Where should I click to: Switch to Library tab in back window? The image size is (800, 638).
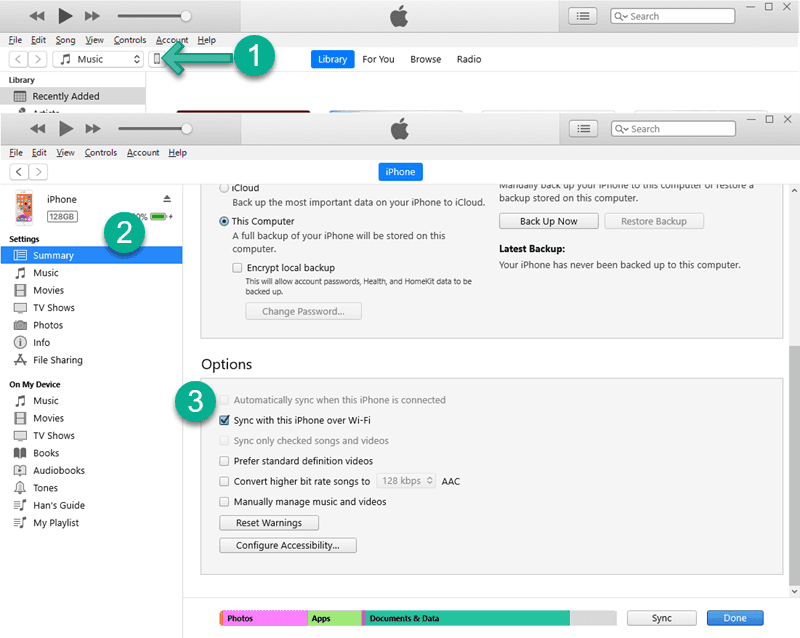333,59
